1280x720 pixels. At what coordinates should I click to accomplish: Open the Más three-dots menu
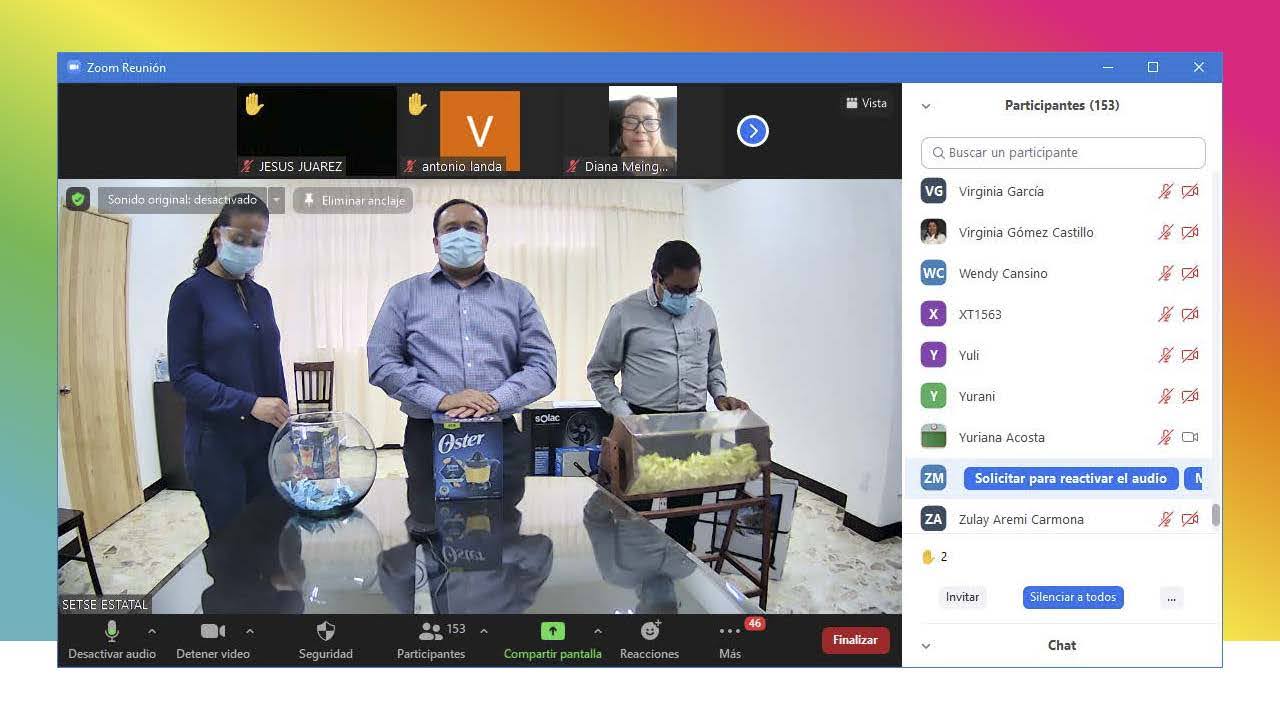pos(730,631)
